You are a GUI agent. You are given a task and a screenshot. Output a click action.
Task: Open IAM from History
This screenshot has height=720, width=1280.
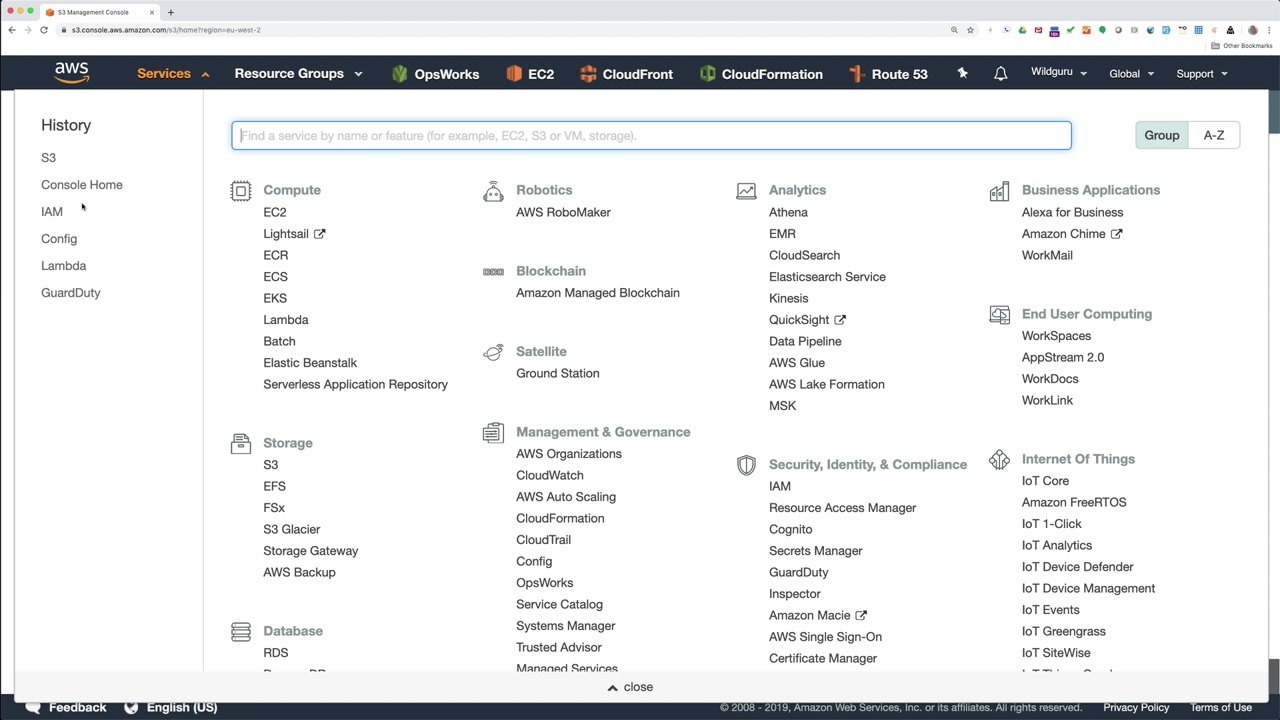click(x=52, y=212)
